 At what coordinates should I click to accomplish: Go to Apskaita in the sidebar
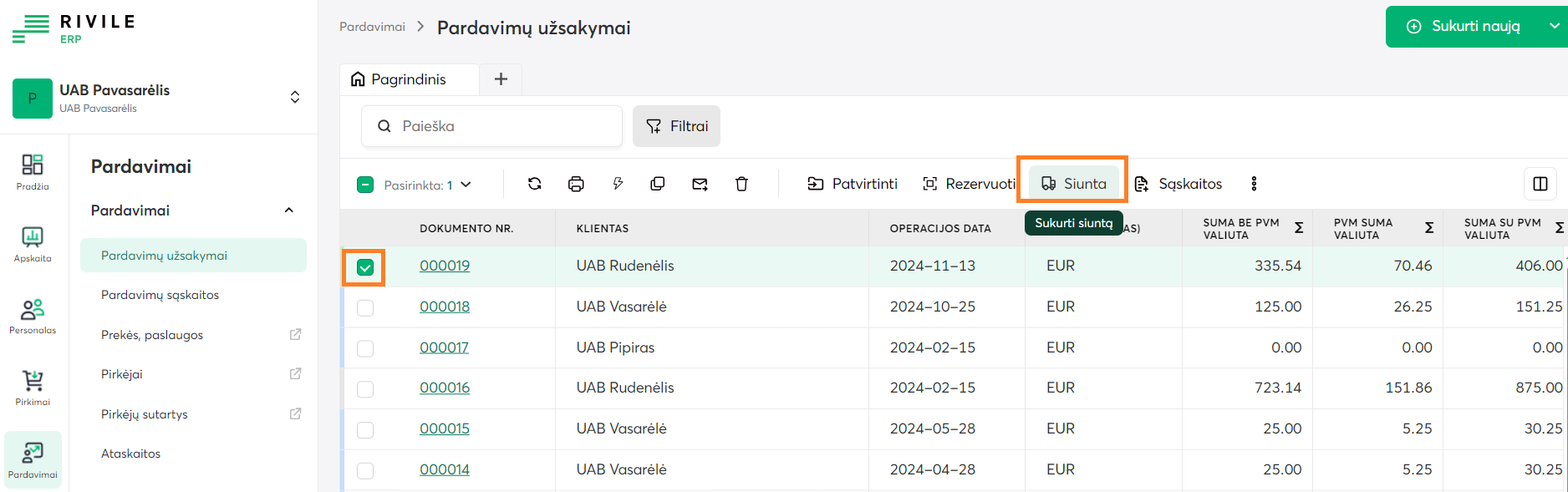click(33, 244)
